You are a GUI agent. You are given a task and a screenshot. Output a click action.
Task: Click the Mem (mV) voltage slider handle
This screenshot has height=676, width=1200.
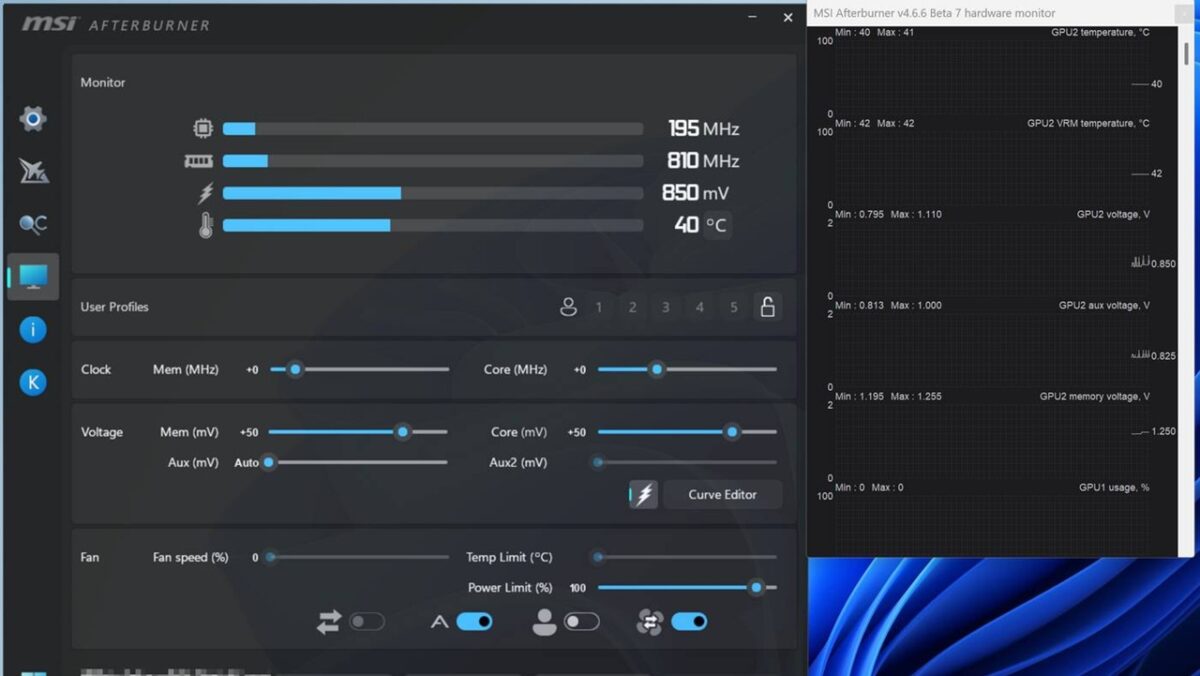tap(403, 432)
